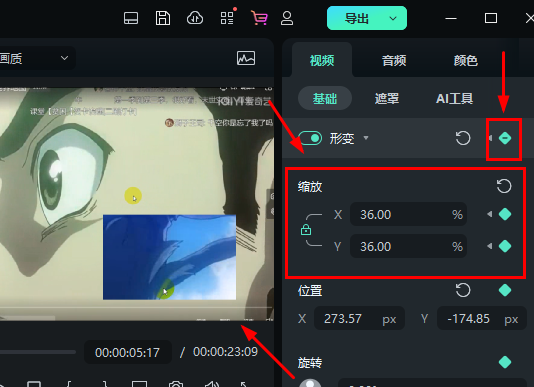Toggle the keyframe diamond for 缩放 X
Screen dimensions: 534x387
pyautogui.click(x=505, y=214)
